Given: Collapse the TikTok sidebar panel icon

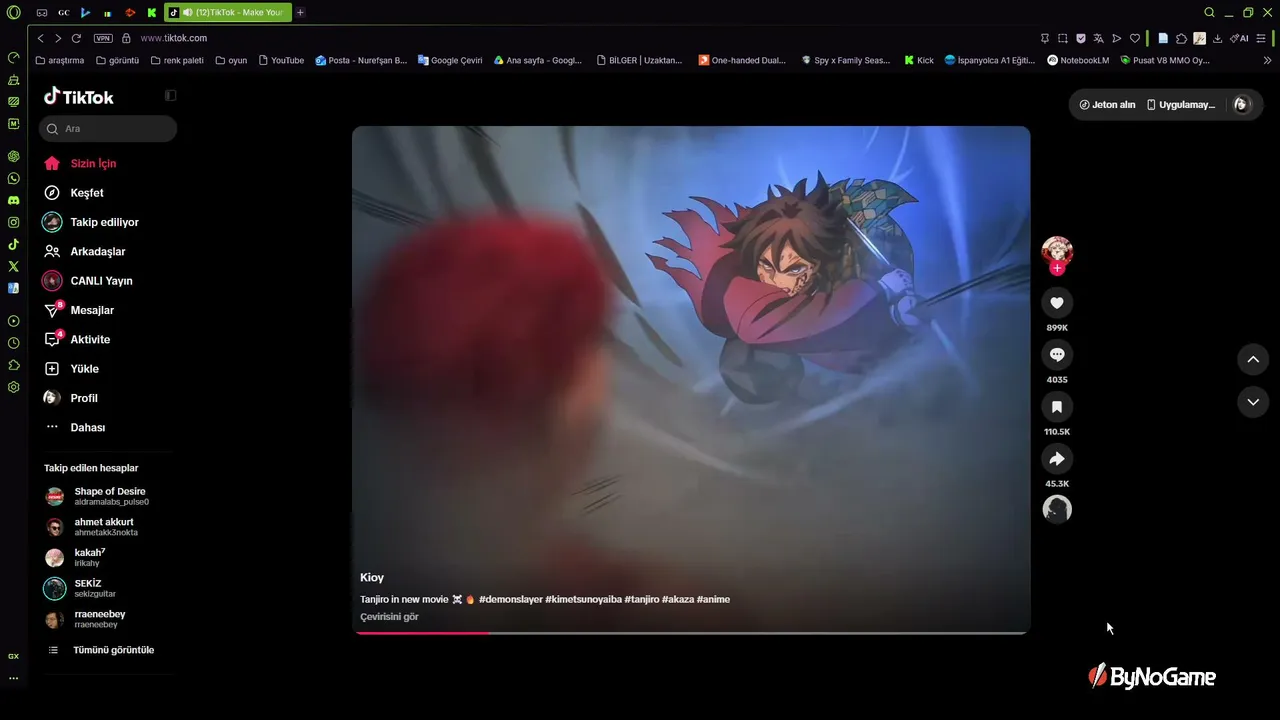Looking at the screenshot, I should point(170,96).
